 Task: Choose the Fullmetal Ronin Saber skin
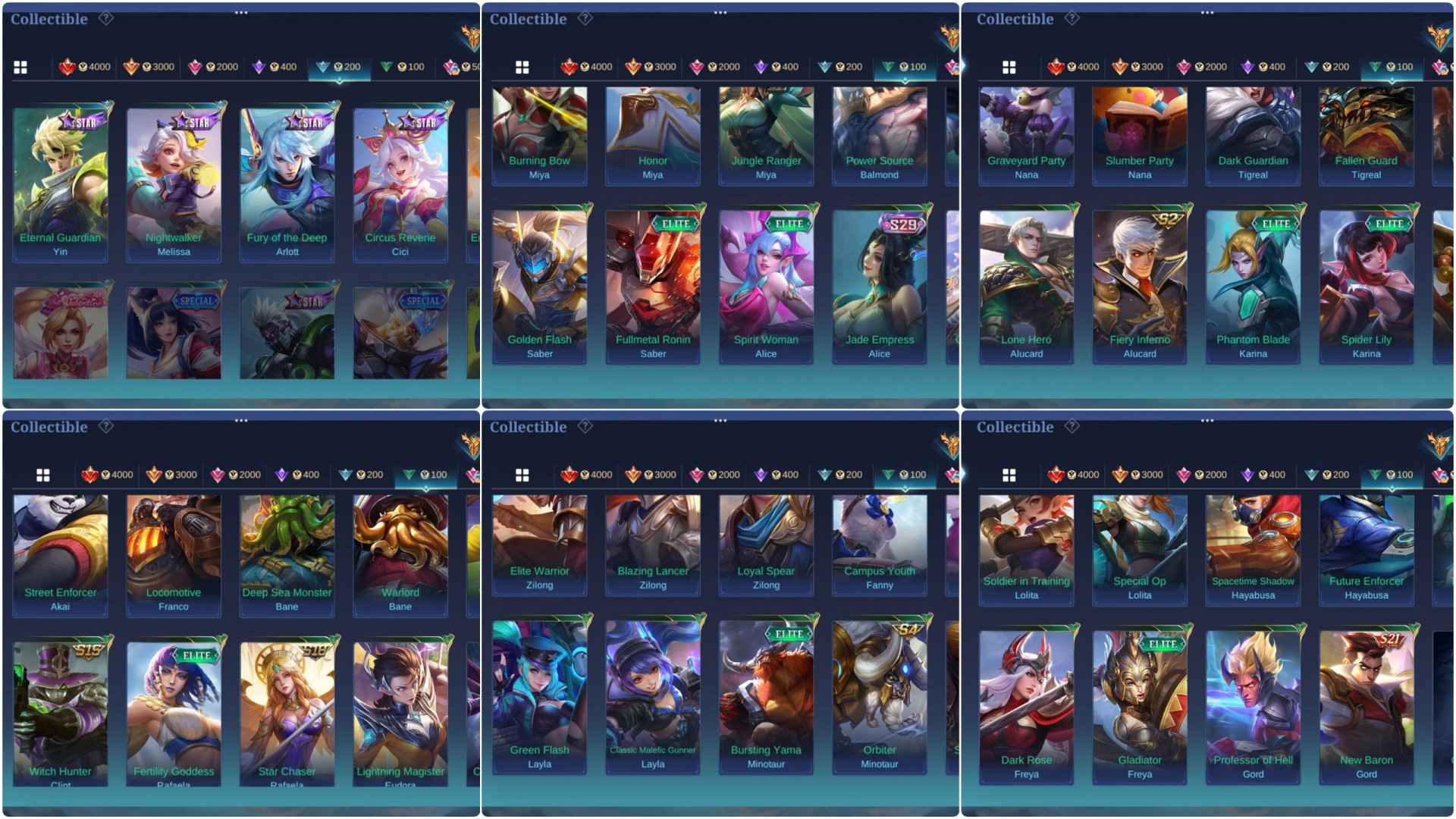point(653,287)
